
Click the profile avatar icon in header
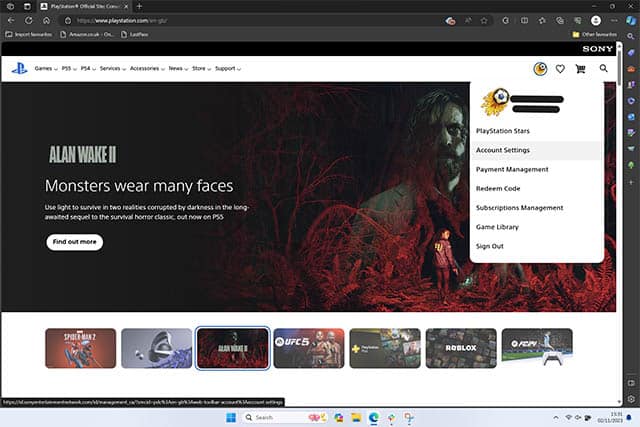tap(540, 69)
